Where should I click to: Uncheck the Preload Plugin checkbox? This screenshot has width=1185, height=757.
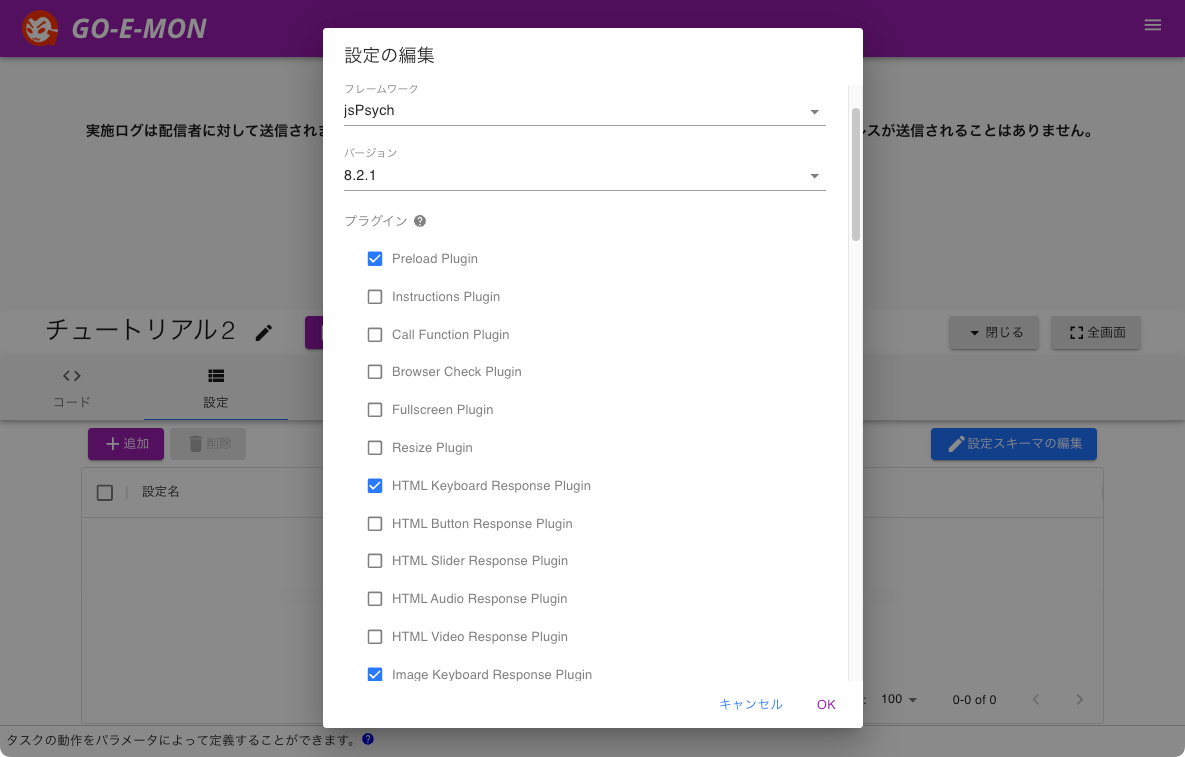tap(375, 258)
